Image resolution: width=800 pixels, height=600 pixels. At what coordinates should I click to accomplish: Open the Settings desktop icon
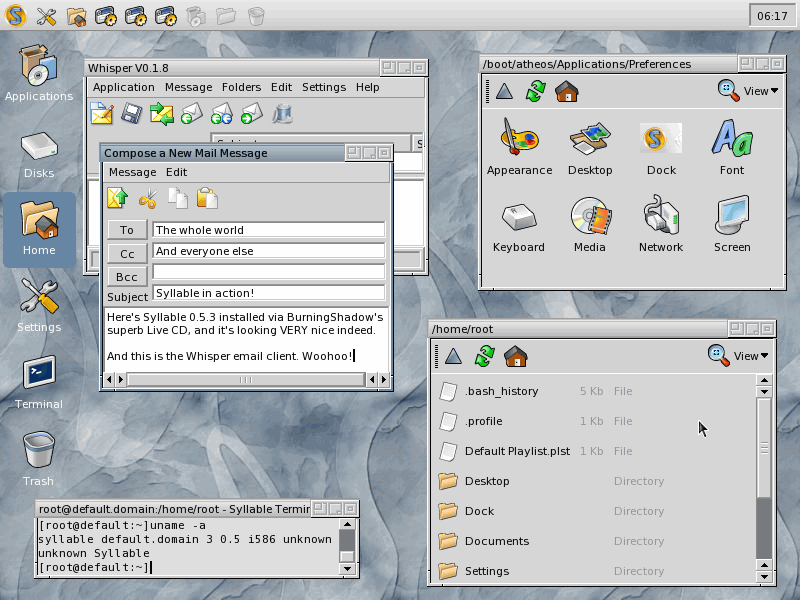click(39, 307)
